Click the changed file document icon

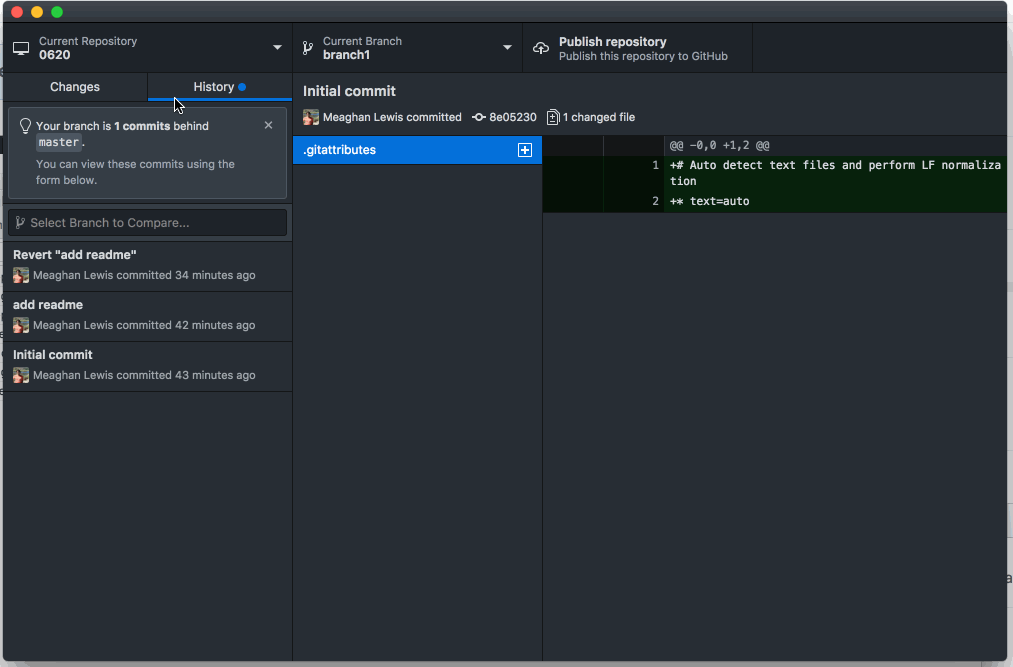[552, 117]
